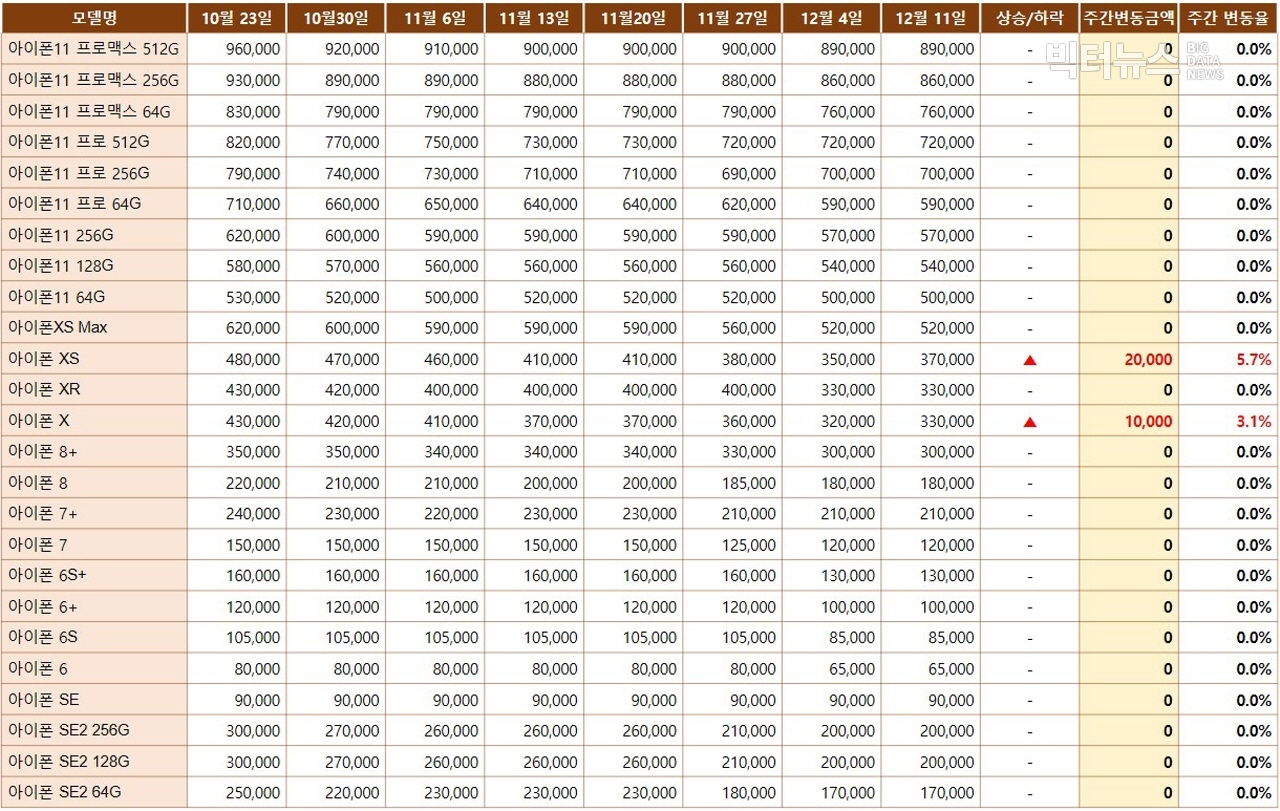Select the 아이폰11 프로 256G model cell
Viewport: 1280px width, 811px height.
click(94, 173)
